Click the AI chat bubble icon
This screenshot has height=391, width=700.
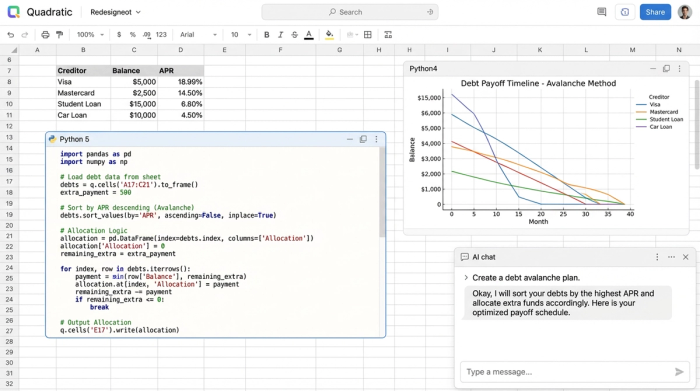point(464,257)
